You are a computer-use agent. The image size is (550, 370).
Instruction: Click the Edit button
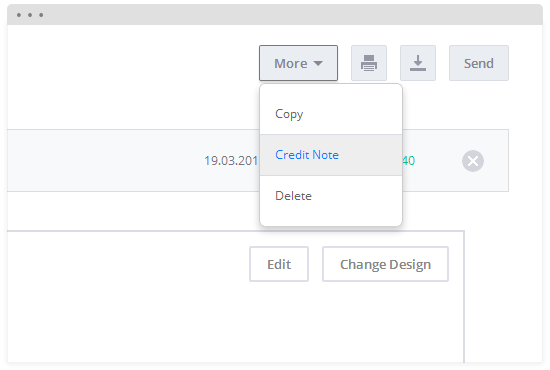click(279, 264)
